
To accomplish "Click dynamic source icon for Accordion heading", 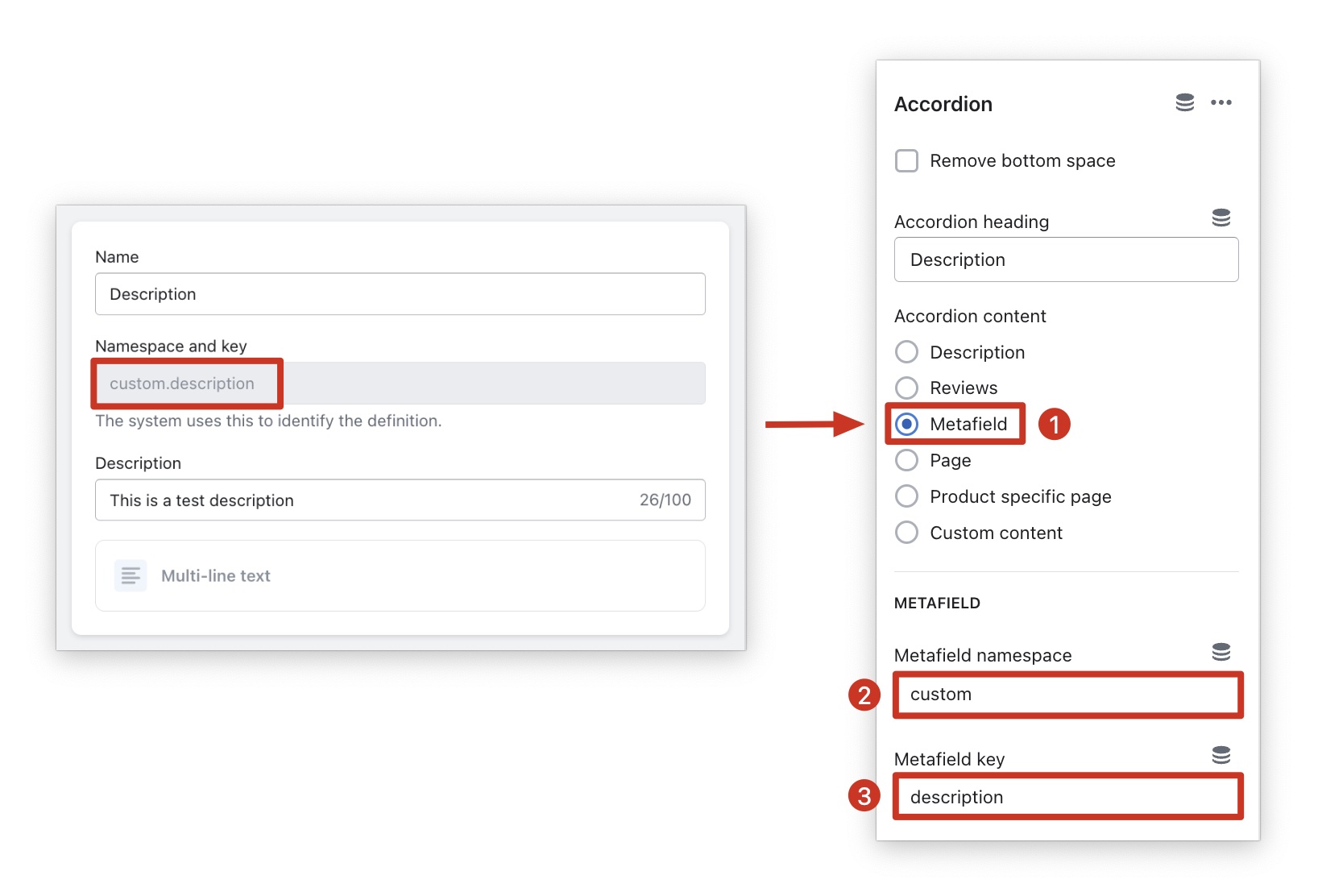I will click(1221, 218).
